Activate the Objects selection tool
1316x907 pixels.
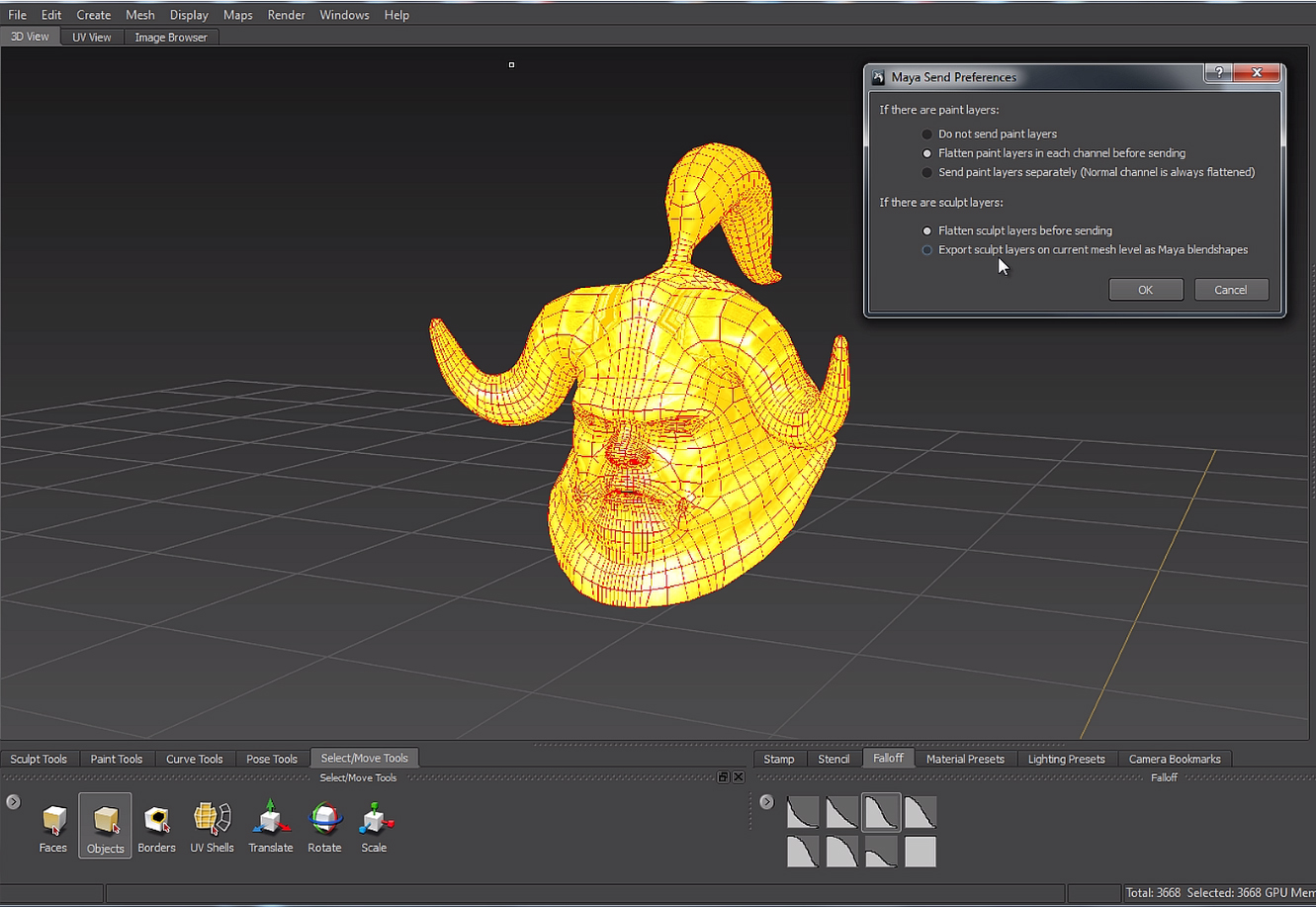(104, 826)
